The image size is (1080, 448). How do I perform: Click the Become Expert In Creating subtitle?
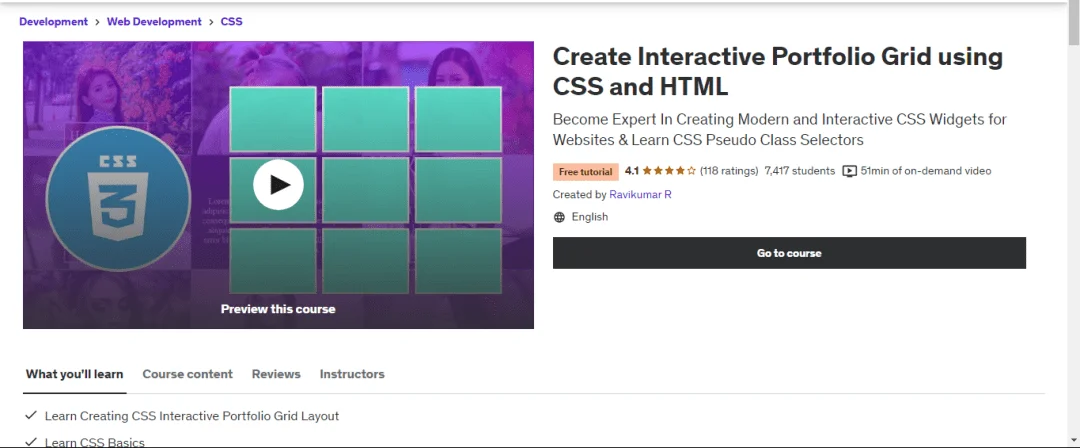pos(780,130)
